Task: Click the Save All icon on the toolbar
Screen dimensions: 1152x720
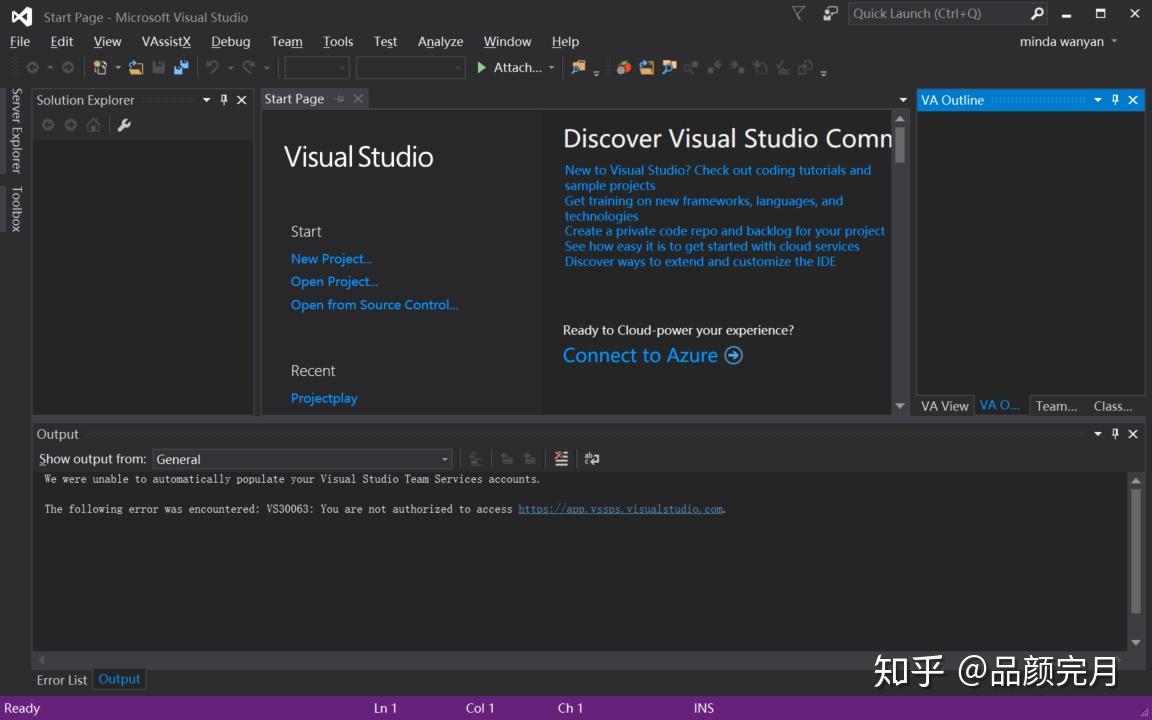Action: coord(181,67)
